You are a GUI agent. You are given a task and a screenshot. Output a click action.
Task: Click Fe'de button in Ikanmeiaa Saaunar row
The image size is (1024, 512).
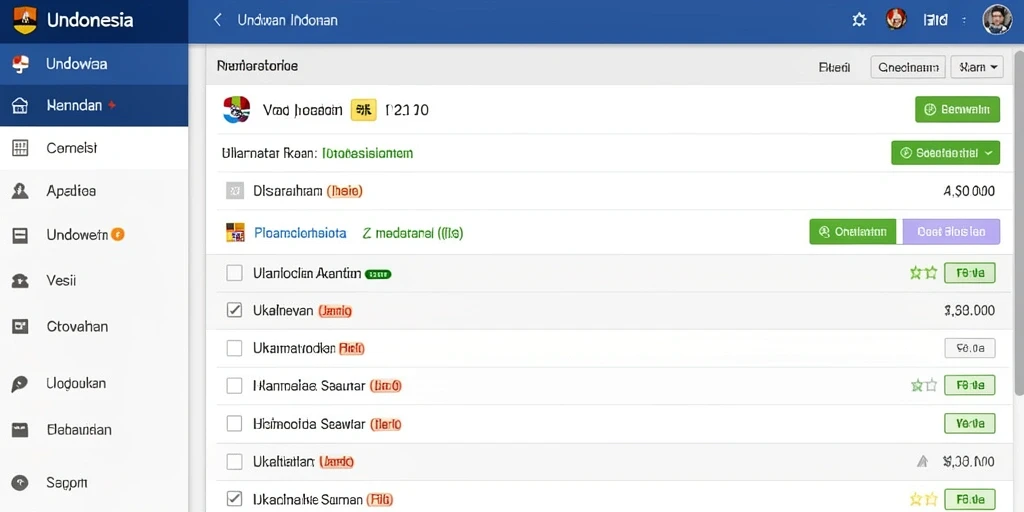(970, 385)
